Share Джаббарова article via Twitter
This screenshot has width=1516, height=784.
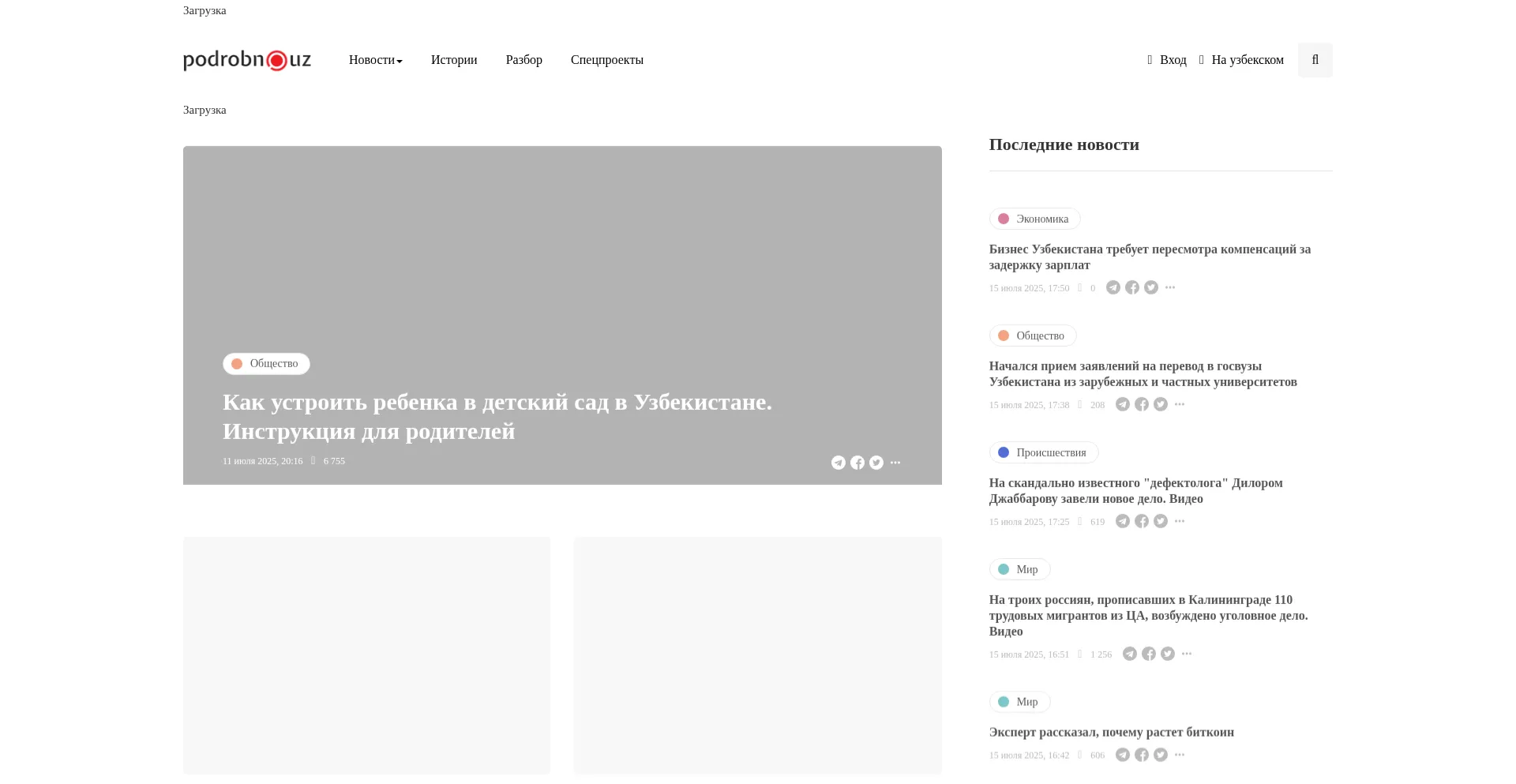1161,521
